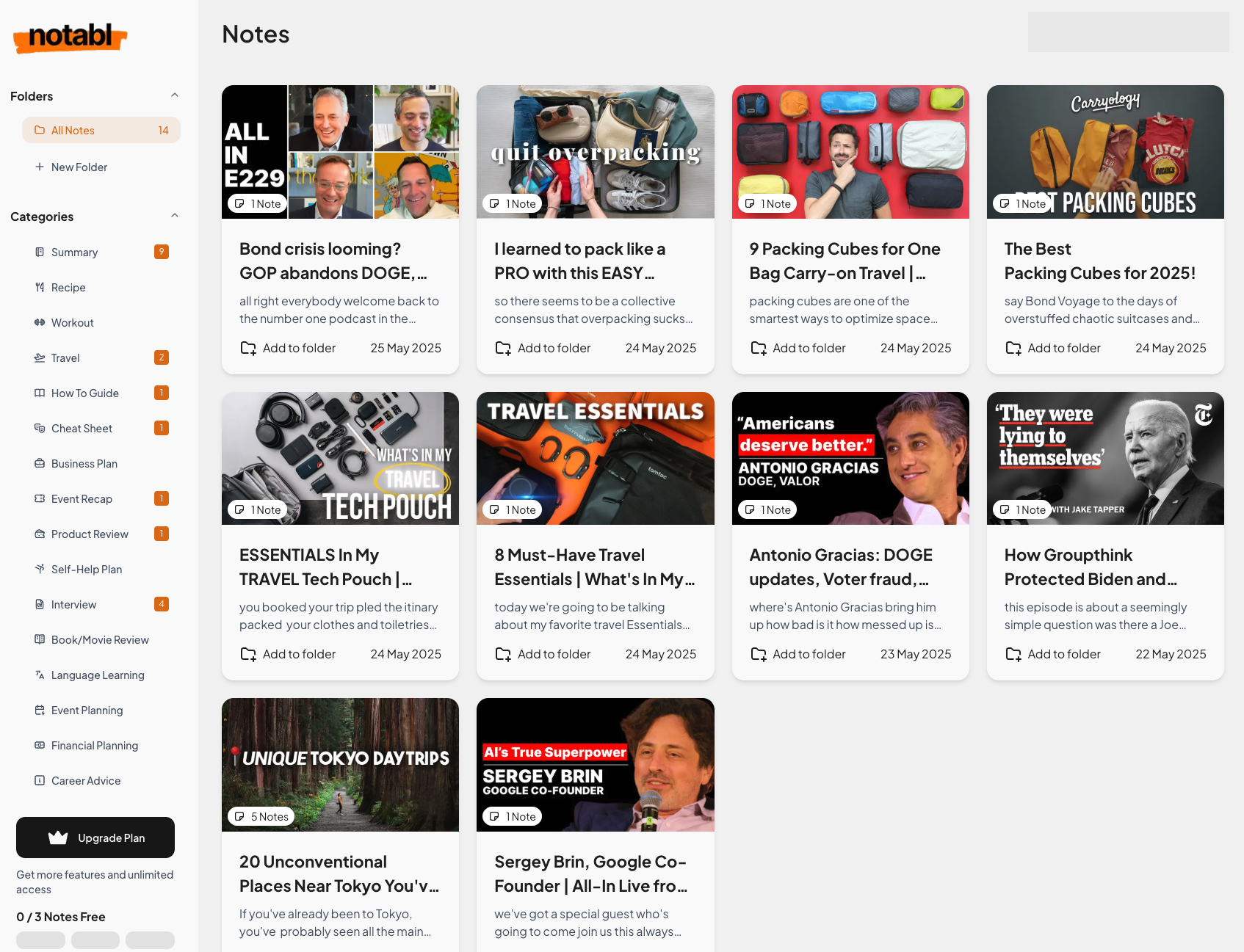The height and width of the screenshot is (952, 1244).
Task: Click the How To Guide book icon
Action: (x=40, y=393)
